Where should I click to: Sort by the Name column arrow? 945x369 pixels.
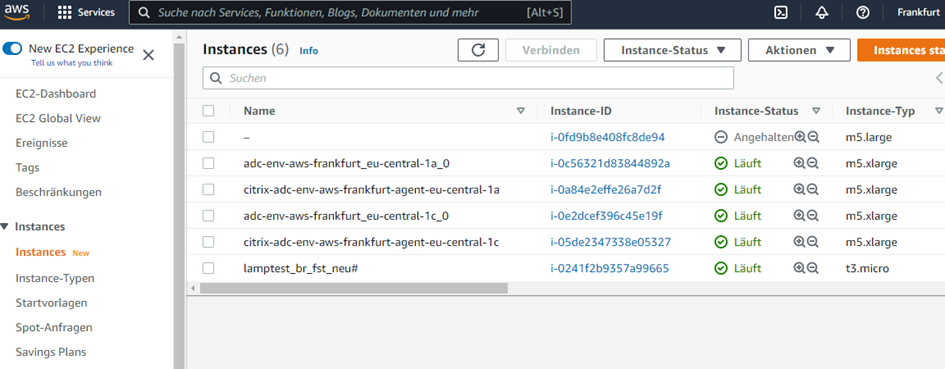521,111
